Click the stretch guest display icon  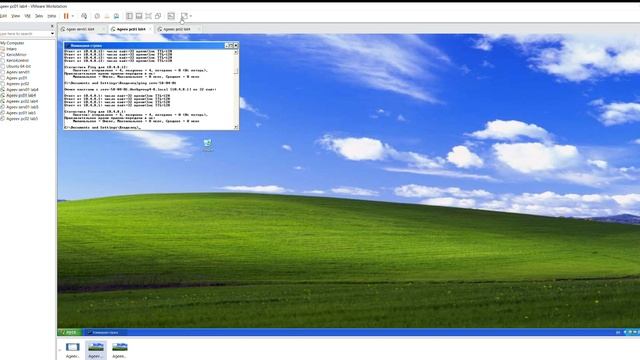(184, 16)
